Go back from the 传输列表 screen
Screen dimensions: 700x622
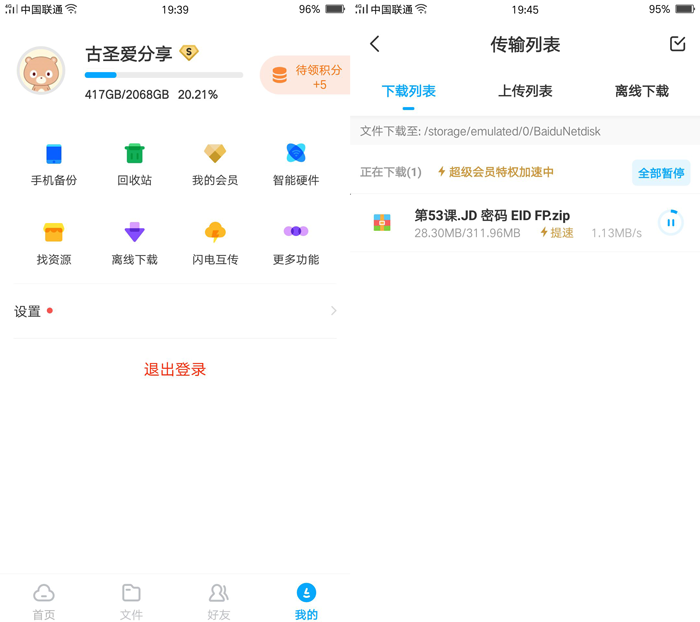[375, 44]
